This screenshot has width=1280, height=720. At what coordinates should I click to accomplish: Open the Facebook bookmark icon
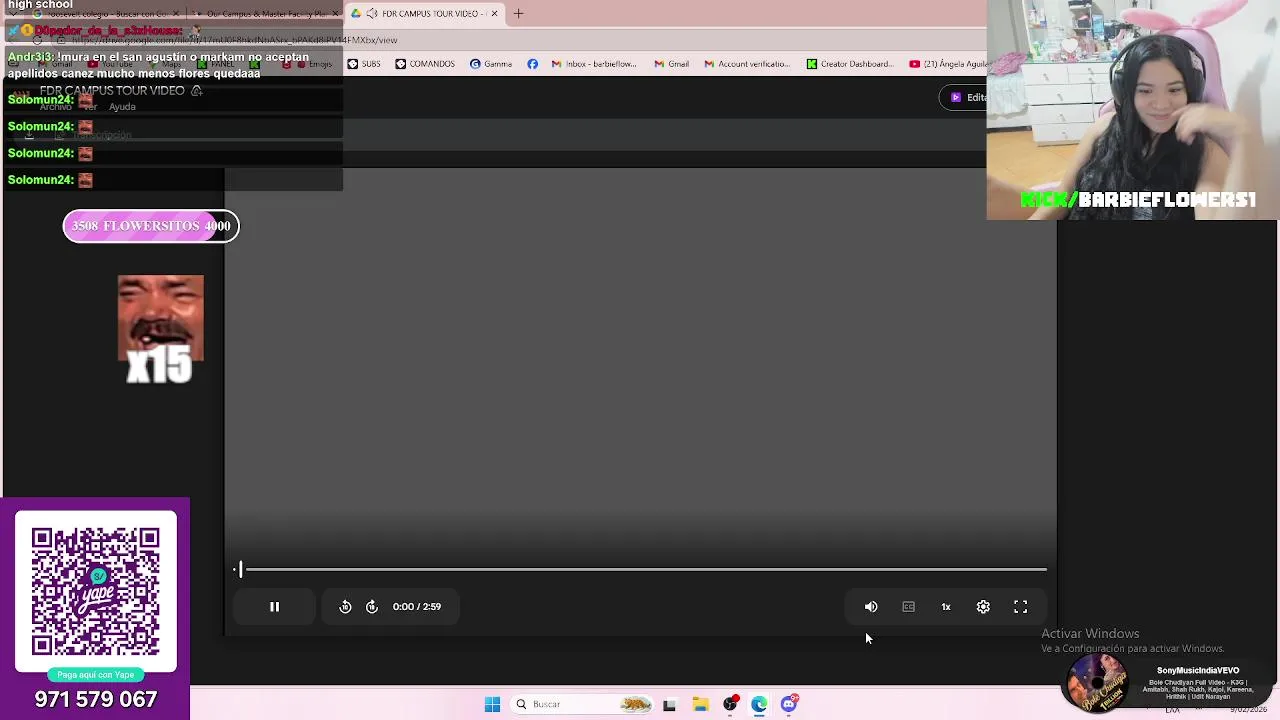pyautogui.click(x=532, y=64)
